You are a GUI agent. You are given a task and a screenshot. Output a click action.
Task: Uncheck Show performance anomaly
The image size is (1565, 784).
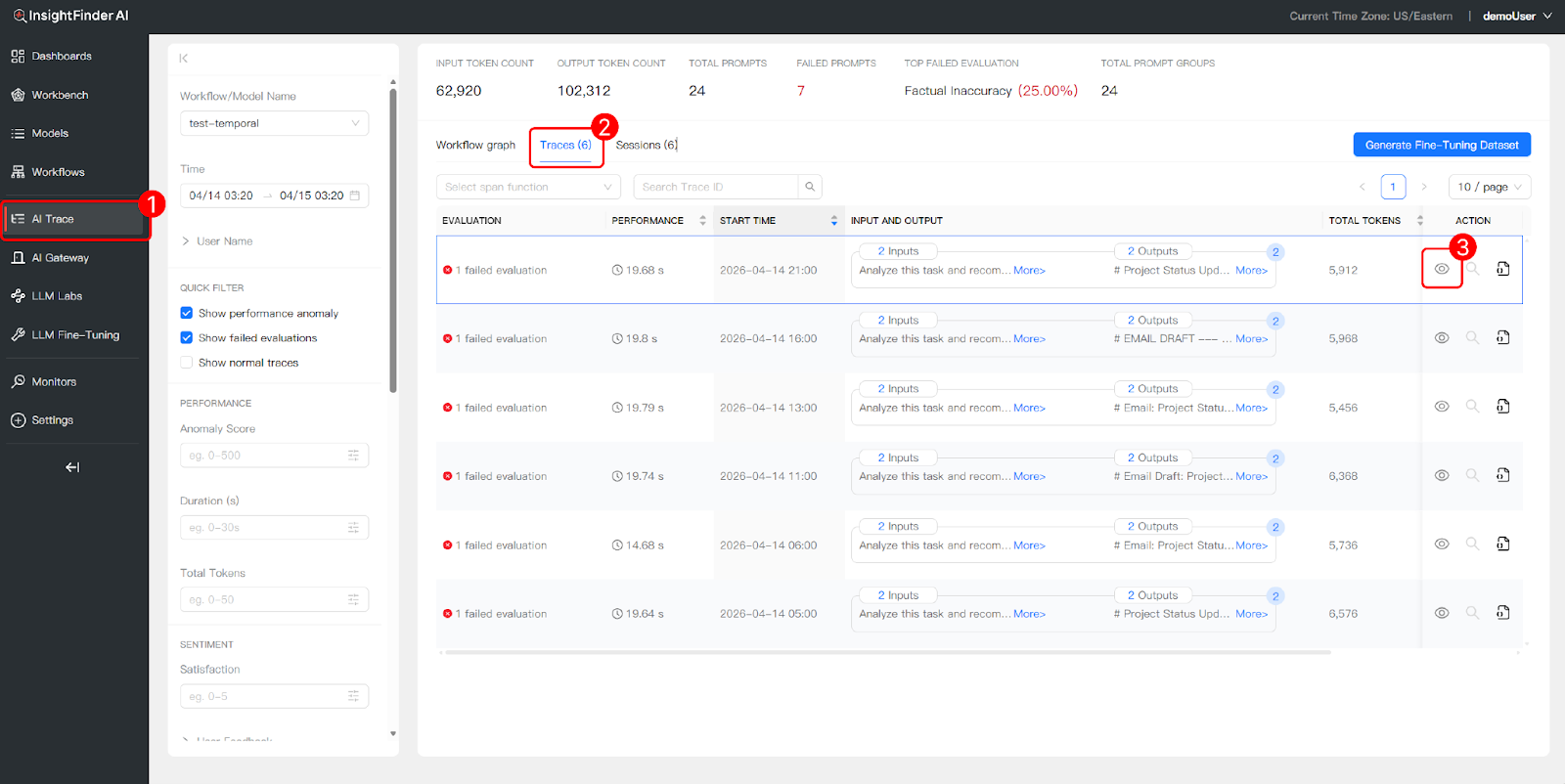pos(187,314)
